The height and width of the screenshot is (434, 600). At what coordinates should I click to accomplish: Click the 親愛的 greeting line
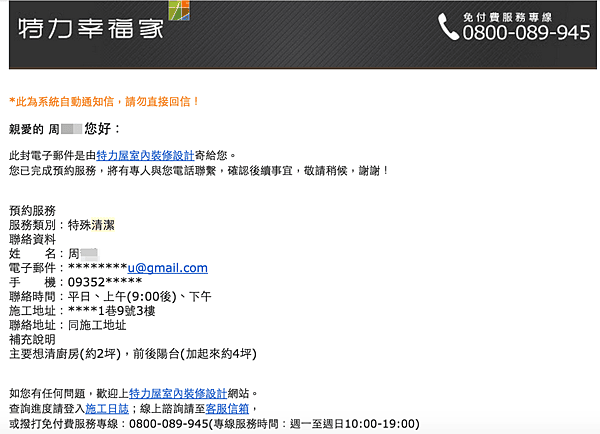[x=64, y=129]
